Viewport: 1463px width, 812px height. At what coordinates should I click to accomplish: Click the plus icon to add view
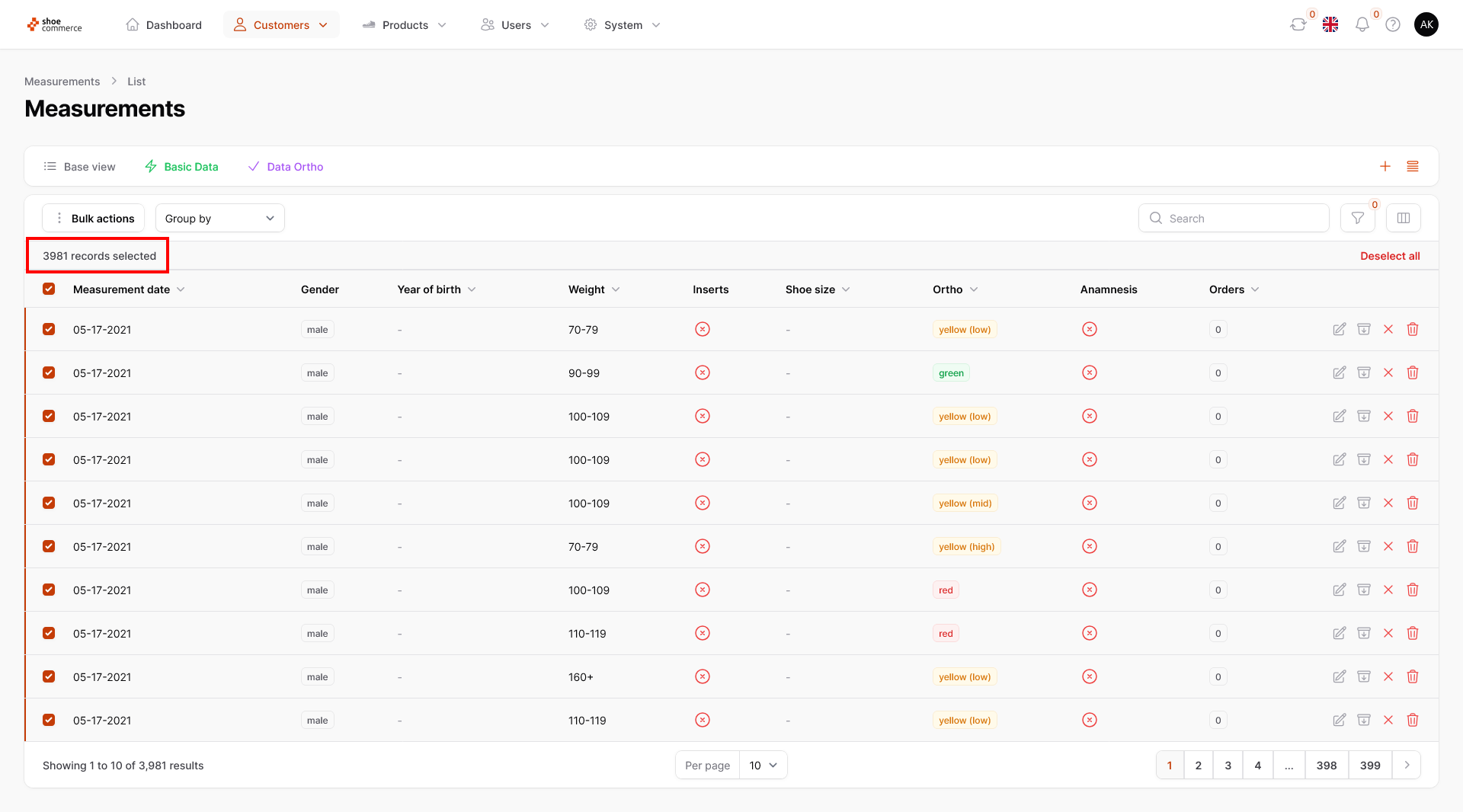coord(1385,167)
